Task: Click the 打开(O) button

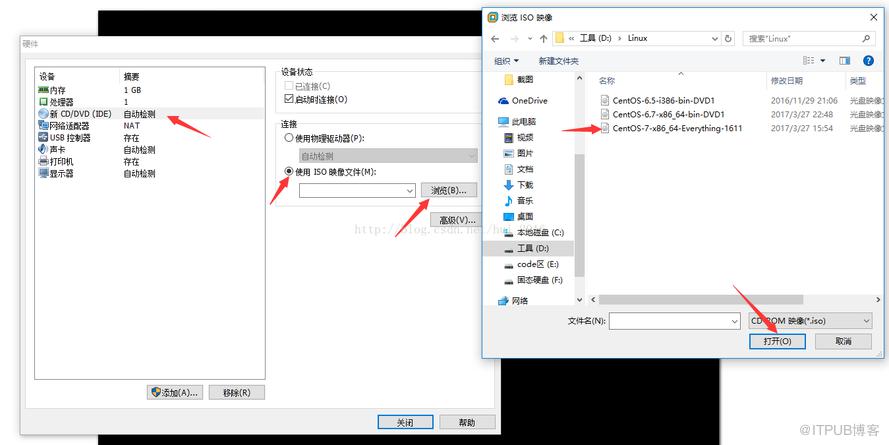Action: click(777, 341)
